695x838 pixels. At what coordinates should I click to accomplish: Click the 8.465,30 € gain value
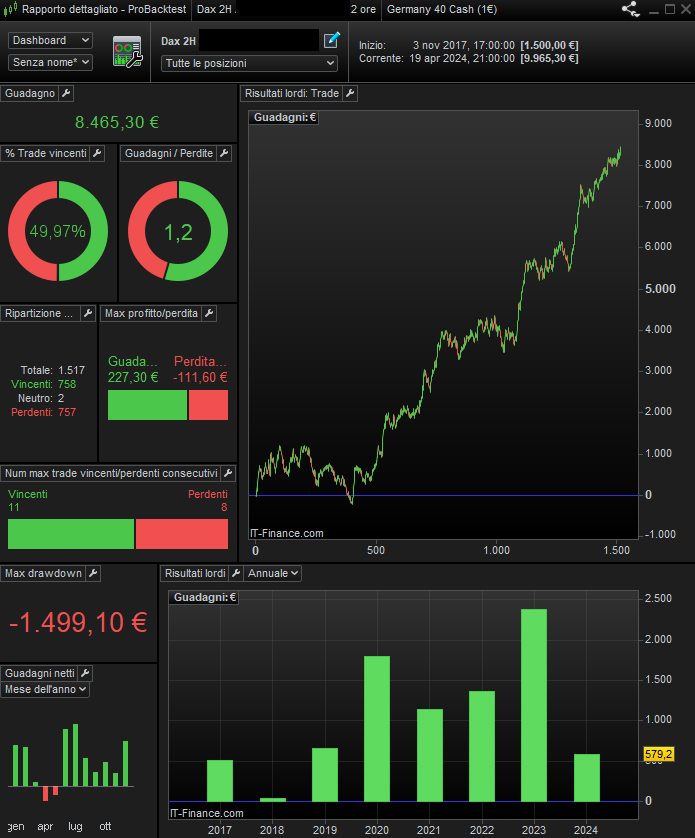[117, 122]
